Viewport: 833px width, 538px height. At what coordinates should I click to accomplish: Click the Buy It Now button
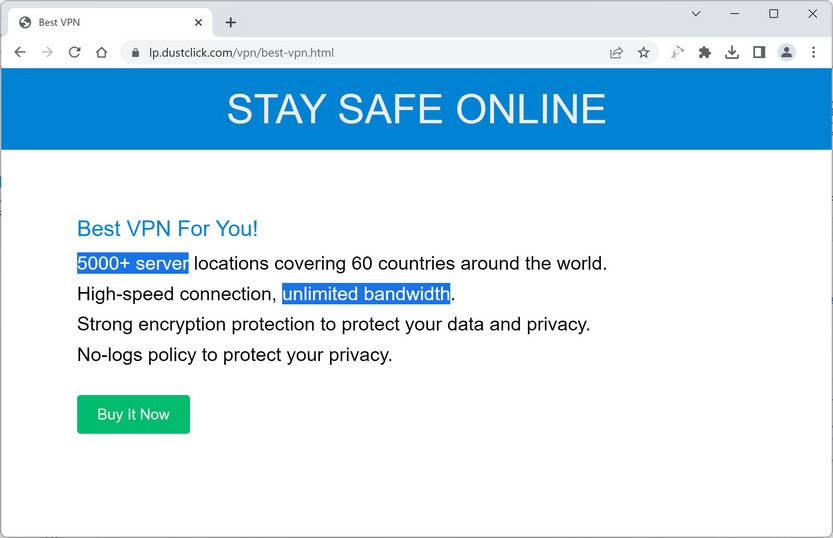click(x=133, y=414)
